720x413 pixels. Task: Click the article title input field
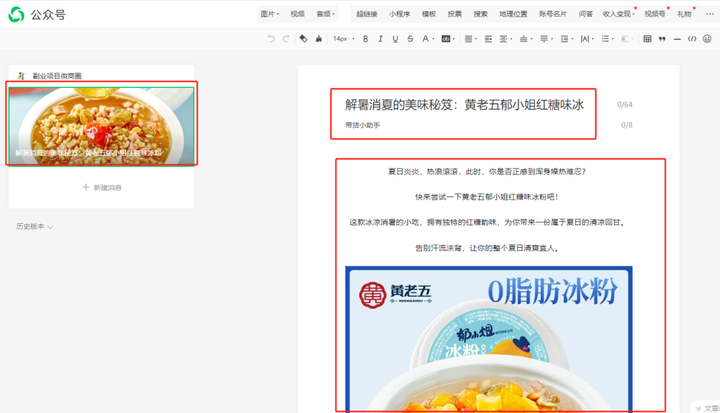coord(464,105)
